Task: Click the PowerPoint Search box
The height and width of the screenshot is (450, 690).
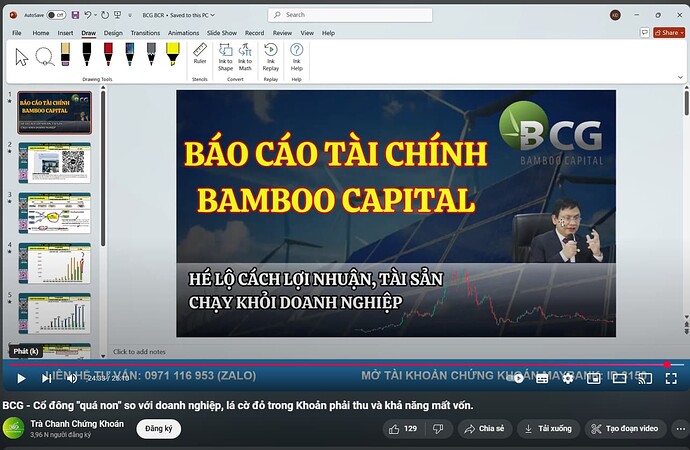Action: click(350, 15)
